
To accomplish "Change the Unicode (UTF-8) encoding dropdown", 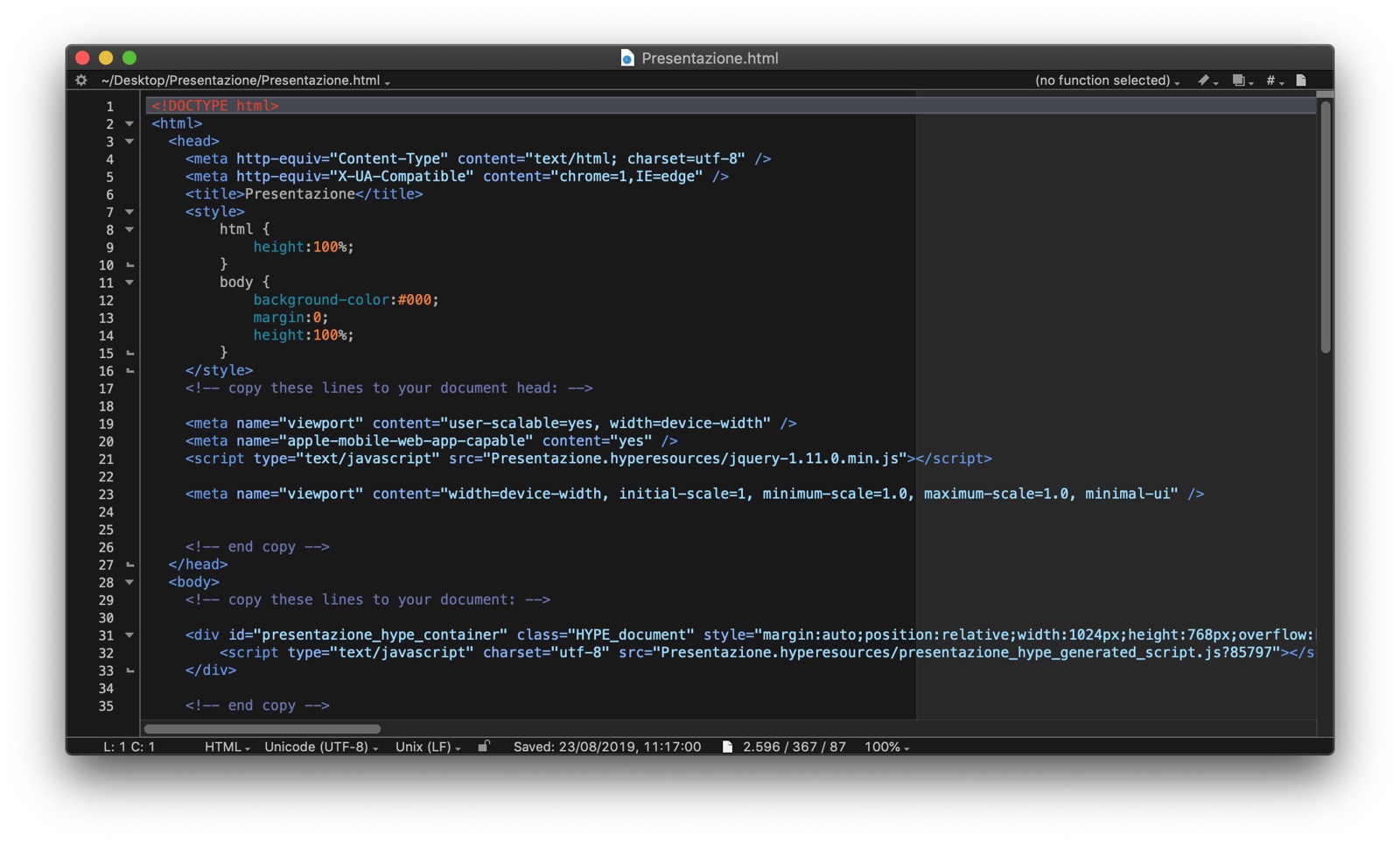I will tap(320, 747).
